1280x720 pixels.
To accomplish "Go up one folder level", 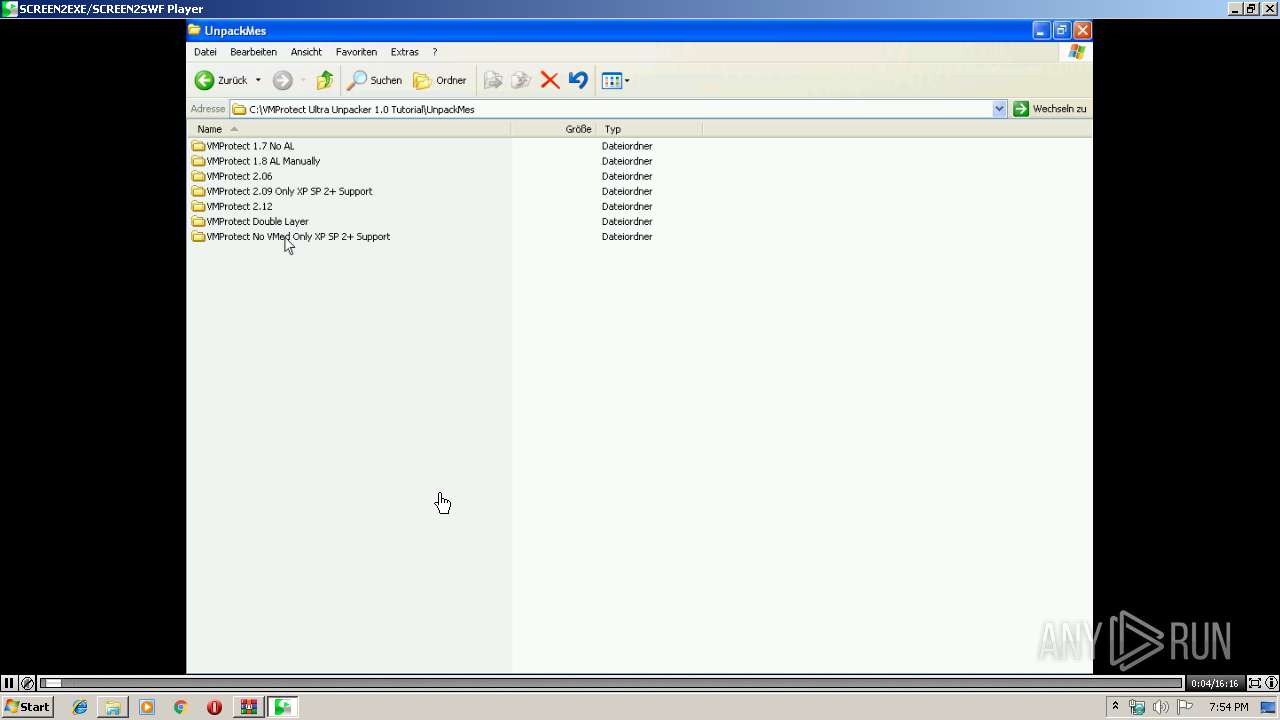I will [324, 80].
